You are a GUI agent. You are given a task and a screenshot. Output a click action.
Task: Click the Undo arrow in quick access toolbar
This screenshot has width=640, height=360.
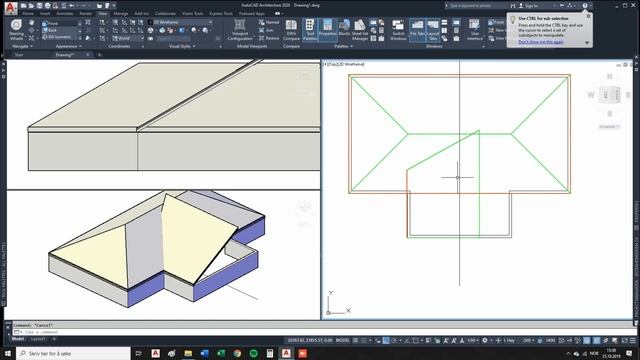tap(72, 6)
